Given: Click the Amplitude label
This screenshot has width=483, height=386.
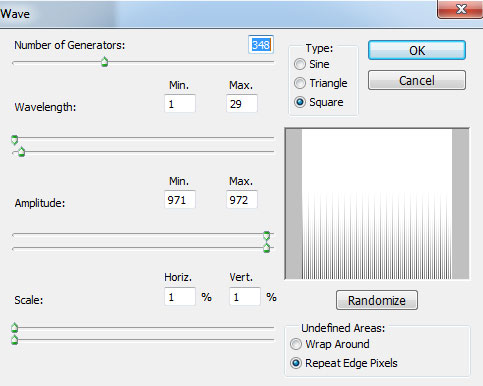Looking at the screenshot, I should pos(40,203).
